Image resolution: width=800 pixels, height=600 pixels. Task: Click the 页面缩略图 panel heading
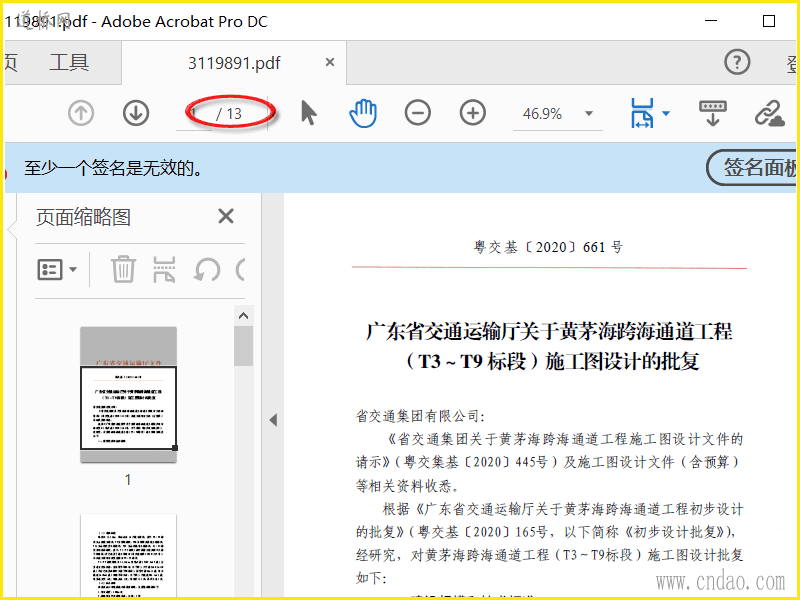(x=84, y=217)
